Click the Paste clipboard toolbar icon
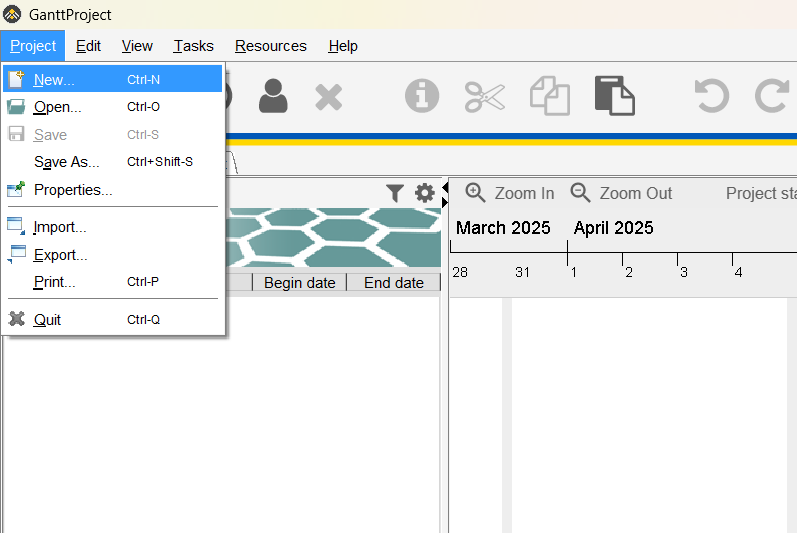This screenshot has height=533, width=797. coord(615,96)
